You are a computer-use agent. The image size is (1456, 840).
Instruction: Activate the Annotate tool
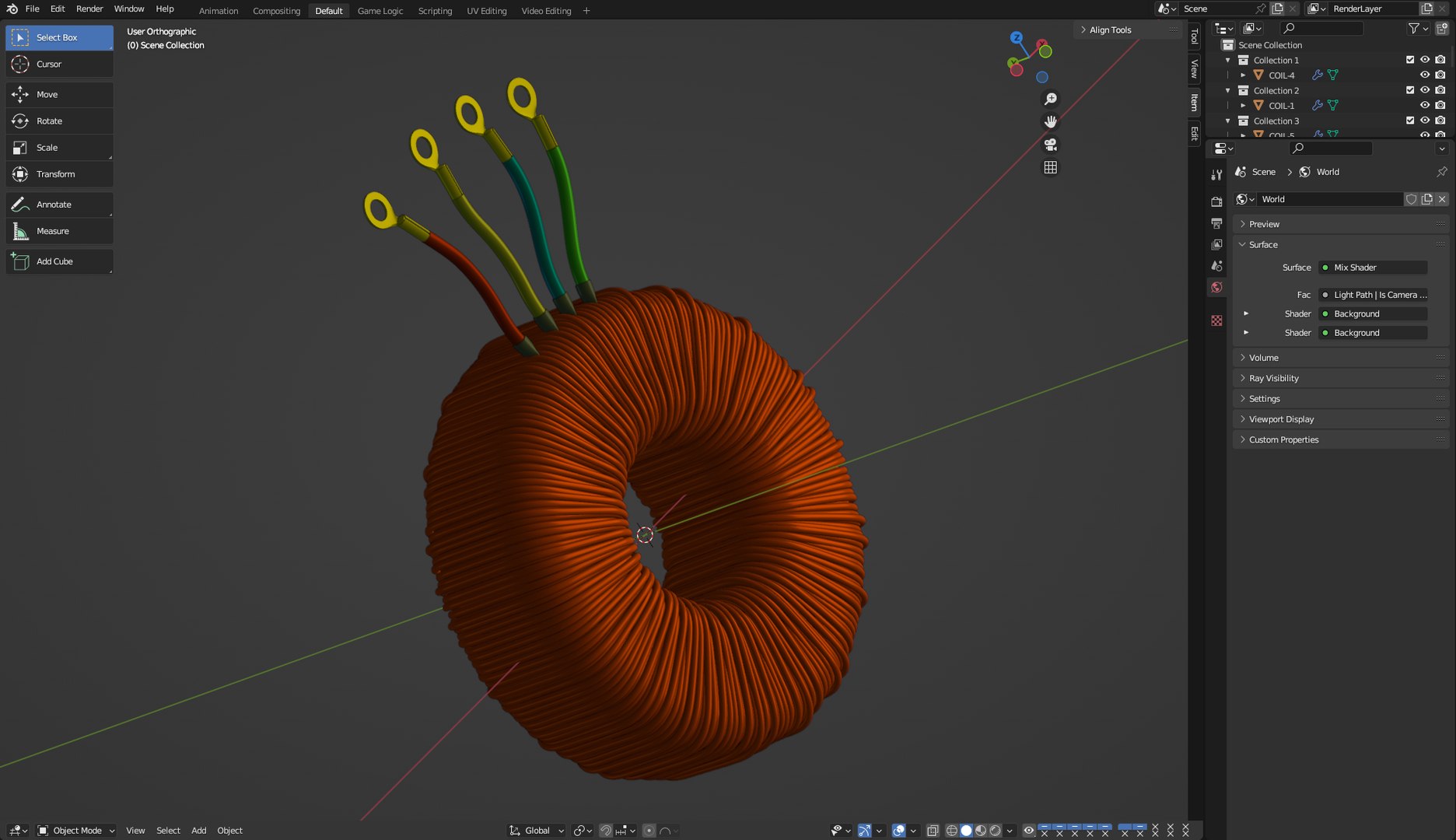(x=59, y=204)
